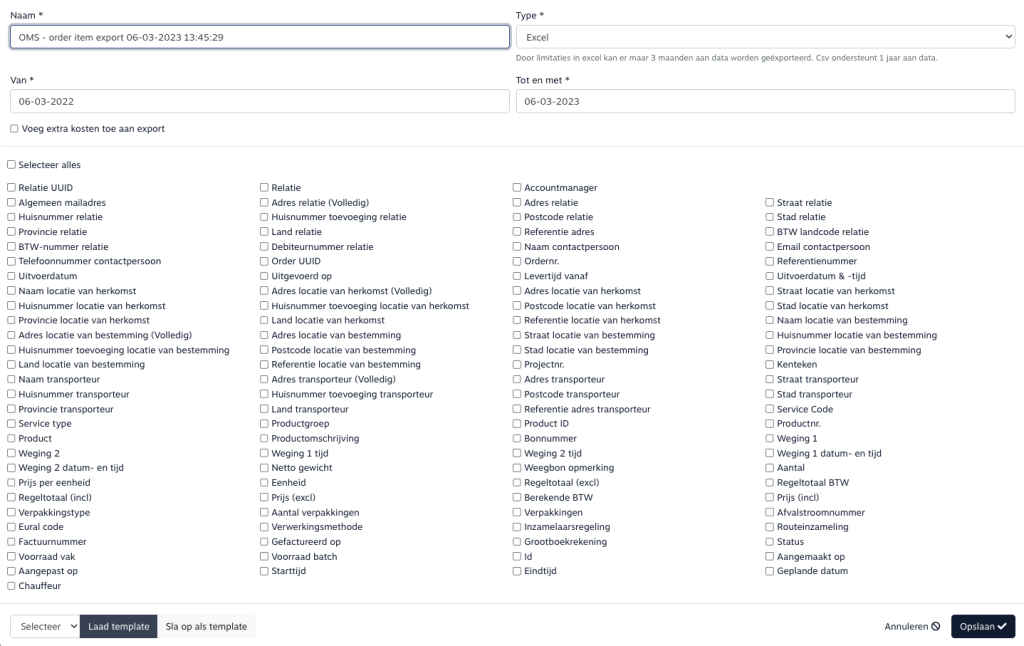
Task: Click Sla op als template
Action: pyautogui.click(x=206, y=627)
